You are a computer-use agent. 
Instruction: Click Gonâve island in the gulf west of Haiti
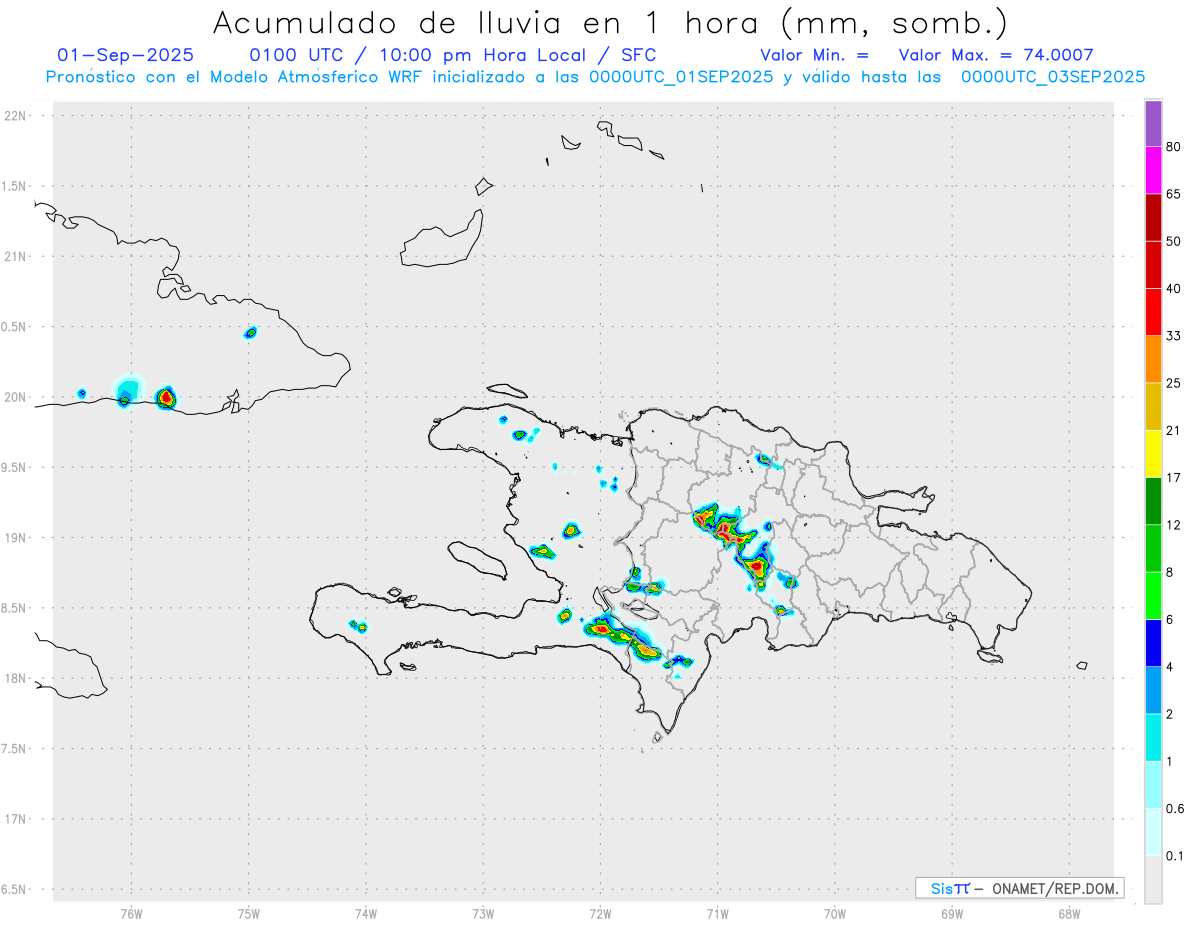(476, 560)
